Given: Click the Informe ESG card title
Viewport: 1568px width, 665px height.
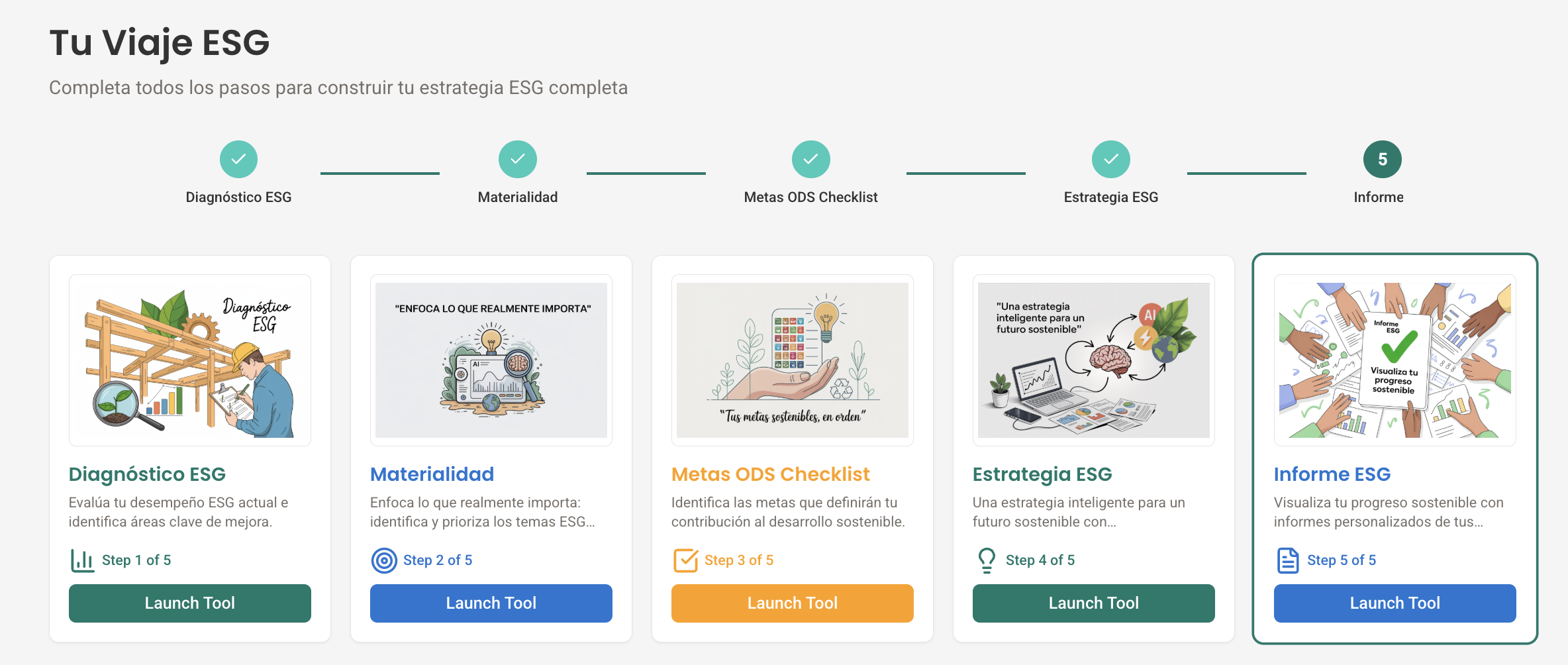Looking at the screenshot, I should click(1332, 474).
